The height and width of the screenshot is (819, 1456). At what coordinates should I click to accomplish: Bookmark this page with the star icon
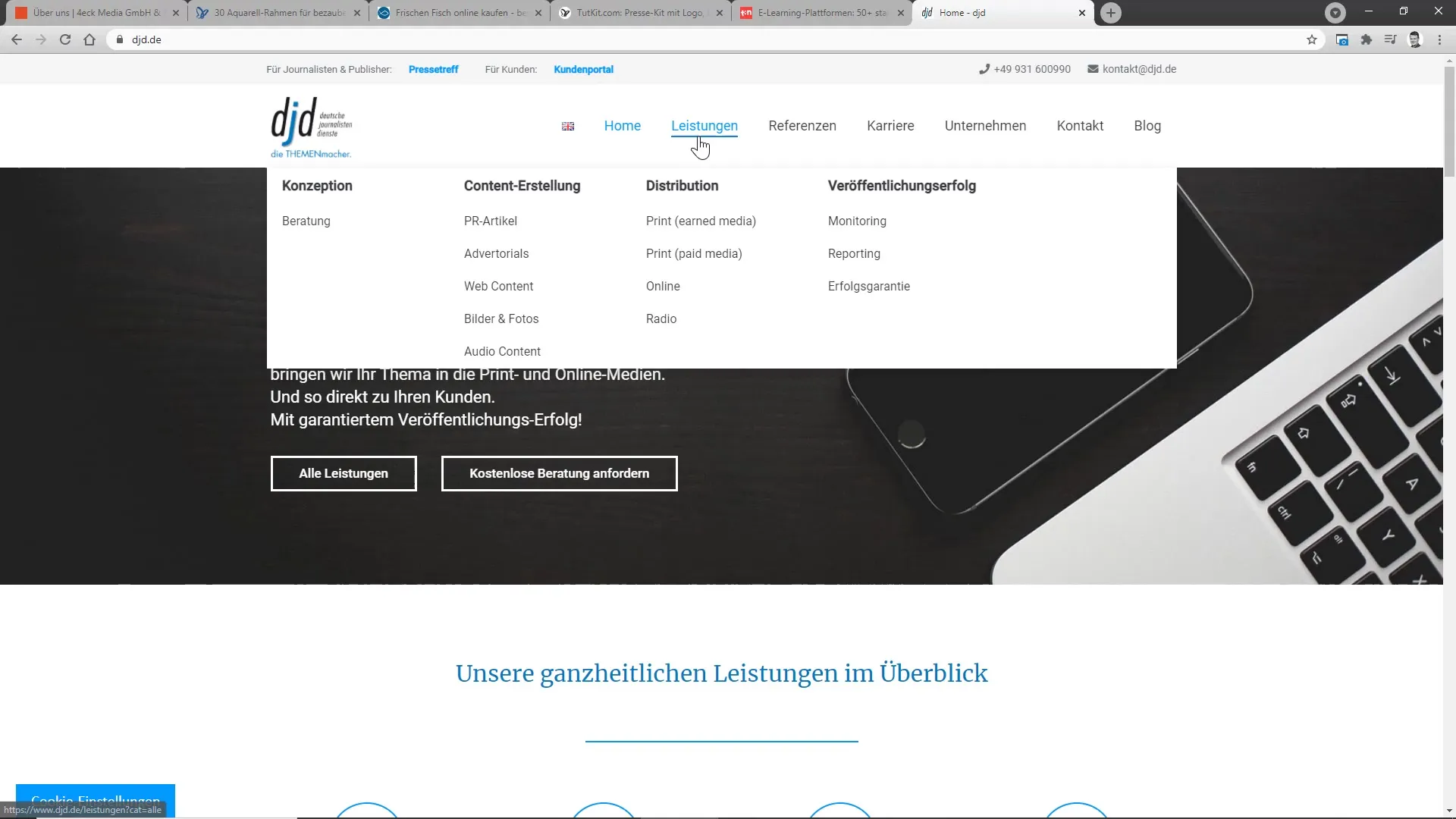pyautogui.click(x=1312, y=39)
